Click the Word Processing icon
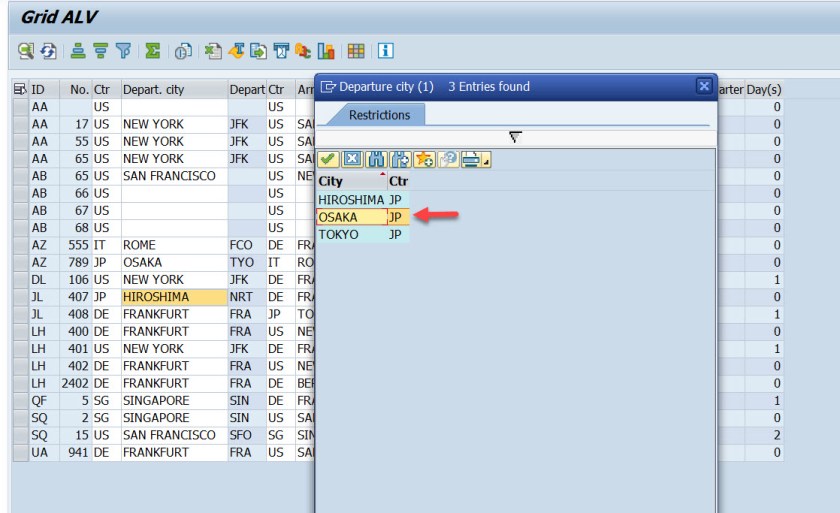The height and width of the screenshot is (513, 840). point(236,51)
